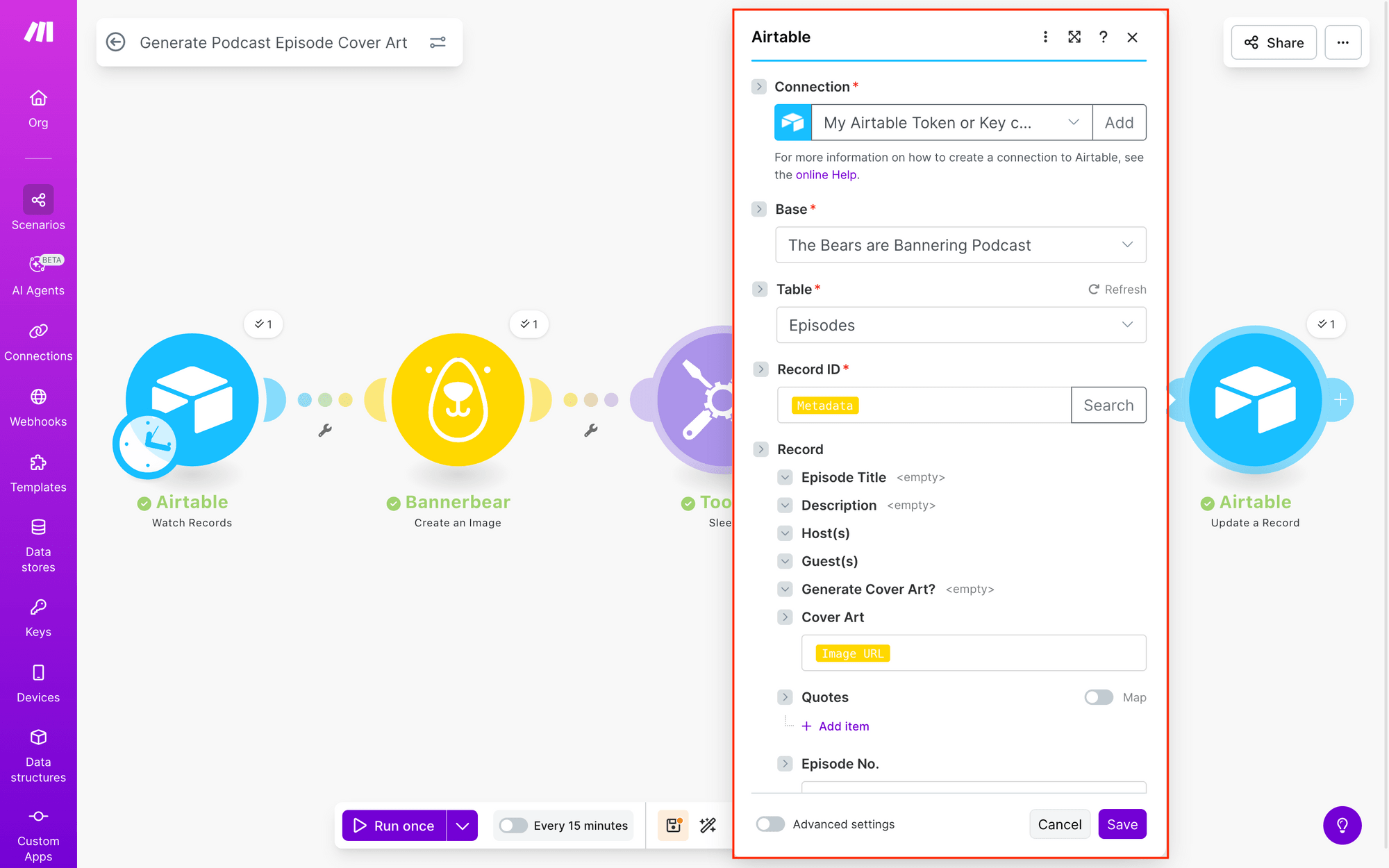This screenshot has width=1389, height=868.
Task: Click the save scenario disk icon
Action: [673, 825]
